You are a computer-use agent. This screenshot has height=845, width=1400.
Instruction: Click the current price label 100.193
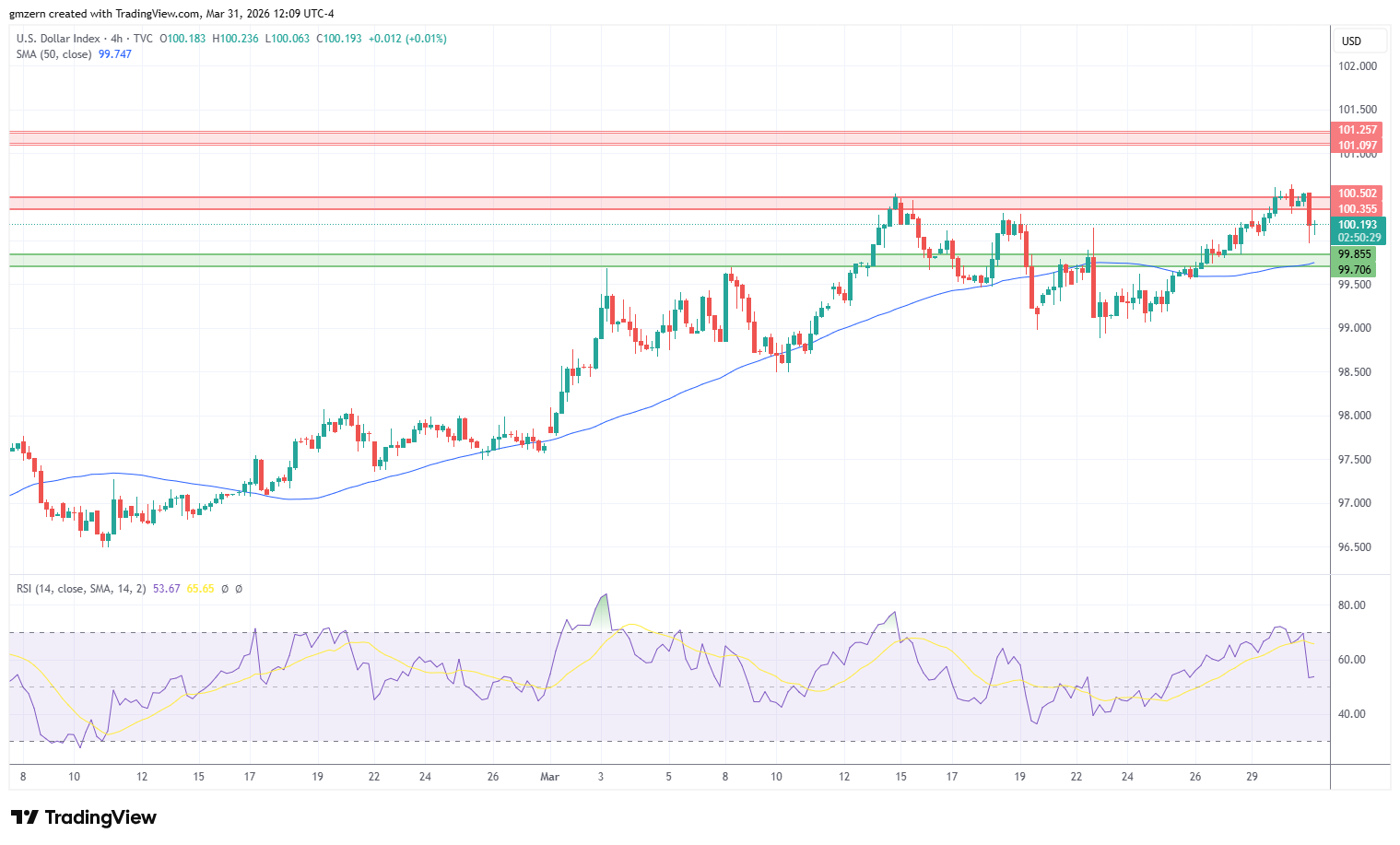1358,225
